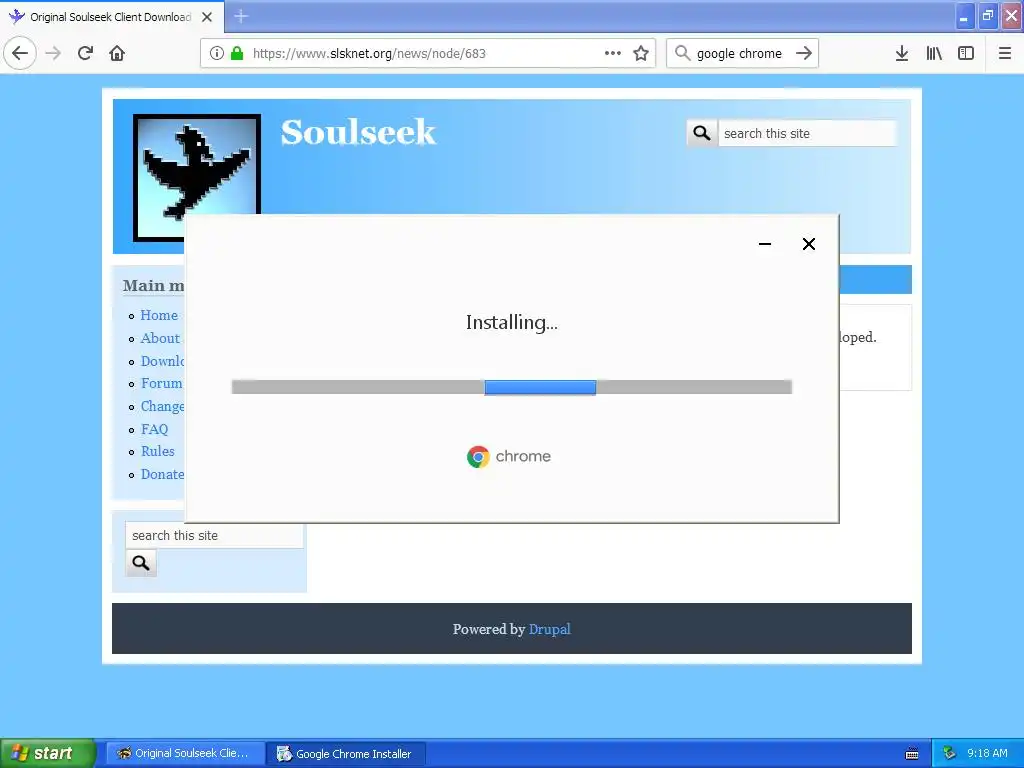This screenshot has width=1024, height=768.
Task: Open the Forum menu link
Action: (161, 383)
